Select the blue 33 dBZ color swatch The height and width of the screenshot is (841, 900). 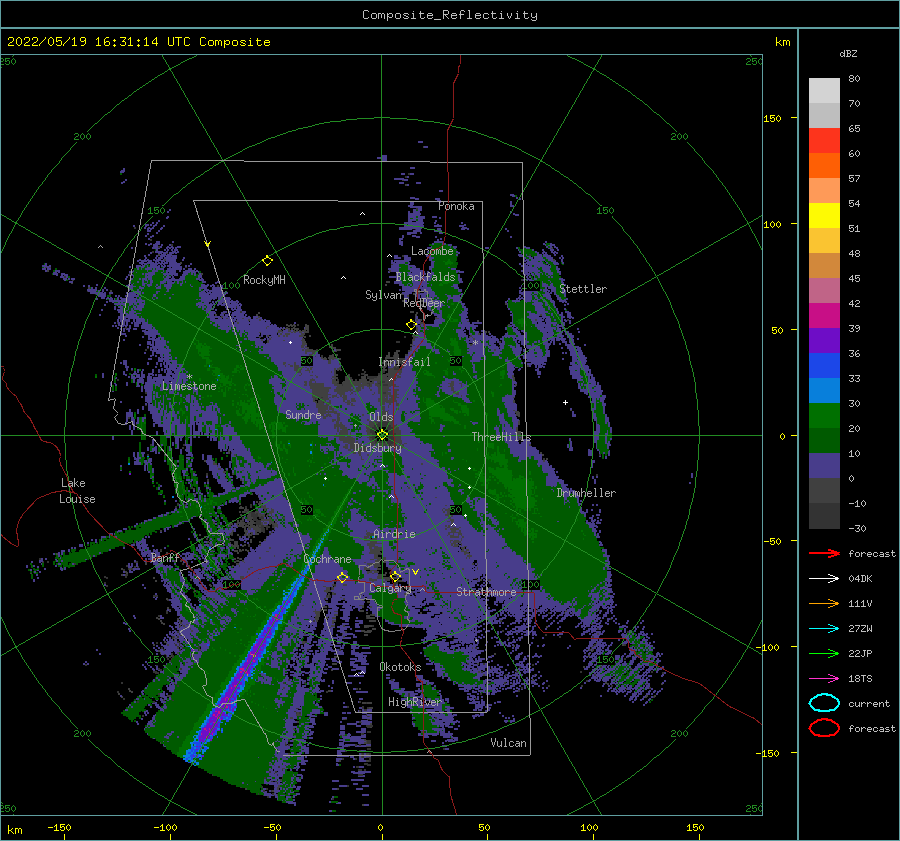tap(824, 366)
